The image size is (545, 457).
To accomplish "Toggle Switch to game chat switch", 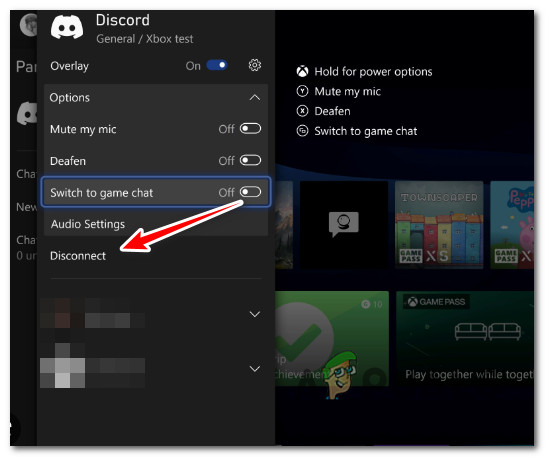I will coord(250,192).
